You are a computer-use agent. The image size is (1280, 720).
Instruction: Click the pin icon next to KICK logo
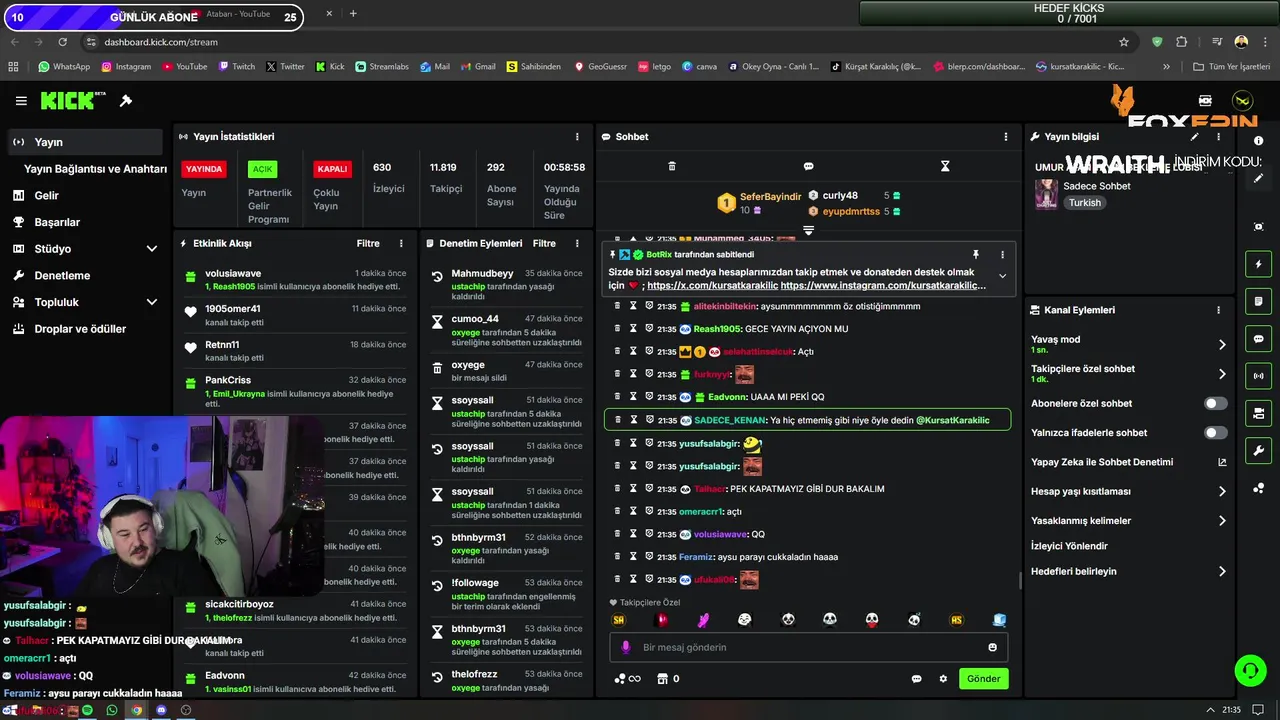[126, 101]
